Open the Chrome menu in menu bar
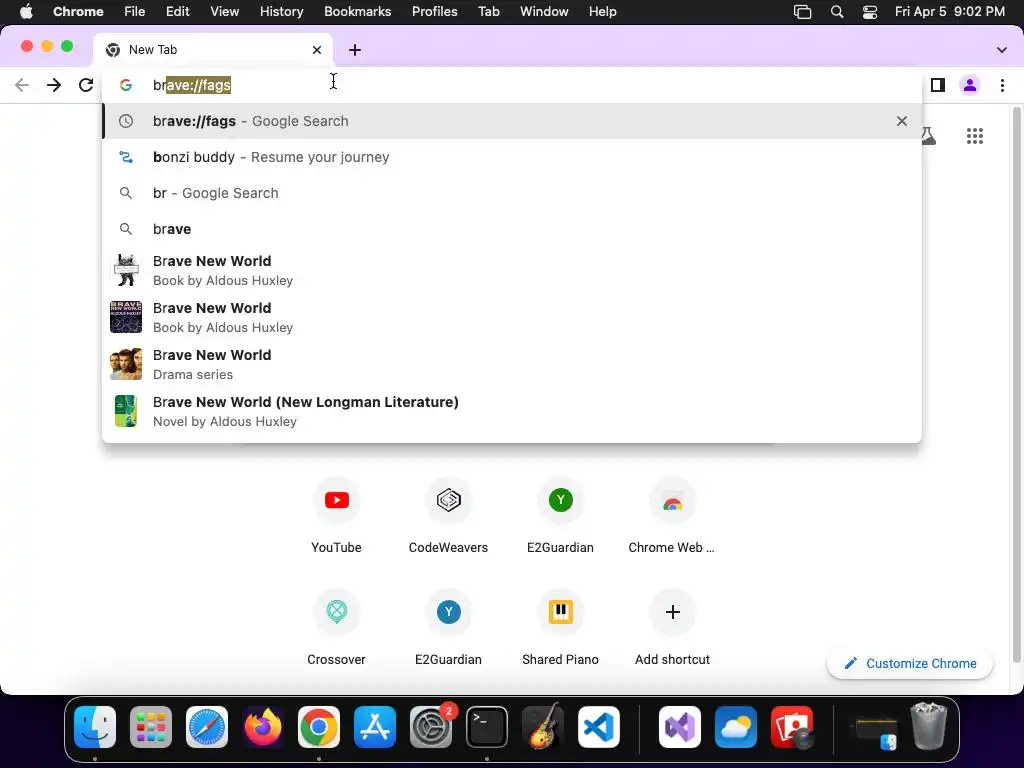The width and height of the screenshot is (1024, 768). click(x=78, y=12)
